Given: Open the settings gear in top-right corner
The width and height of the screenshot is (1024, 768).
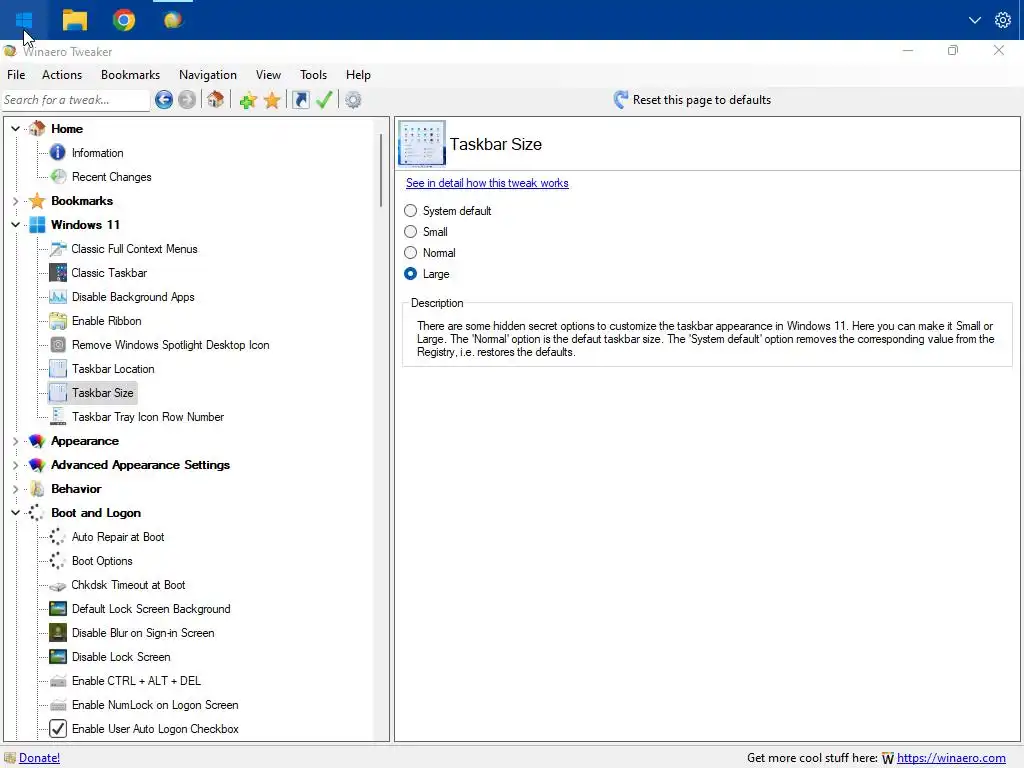Looking at the screenshot, I should [x=1002, y=20].
